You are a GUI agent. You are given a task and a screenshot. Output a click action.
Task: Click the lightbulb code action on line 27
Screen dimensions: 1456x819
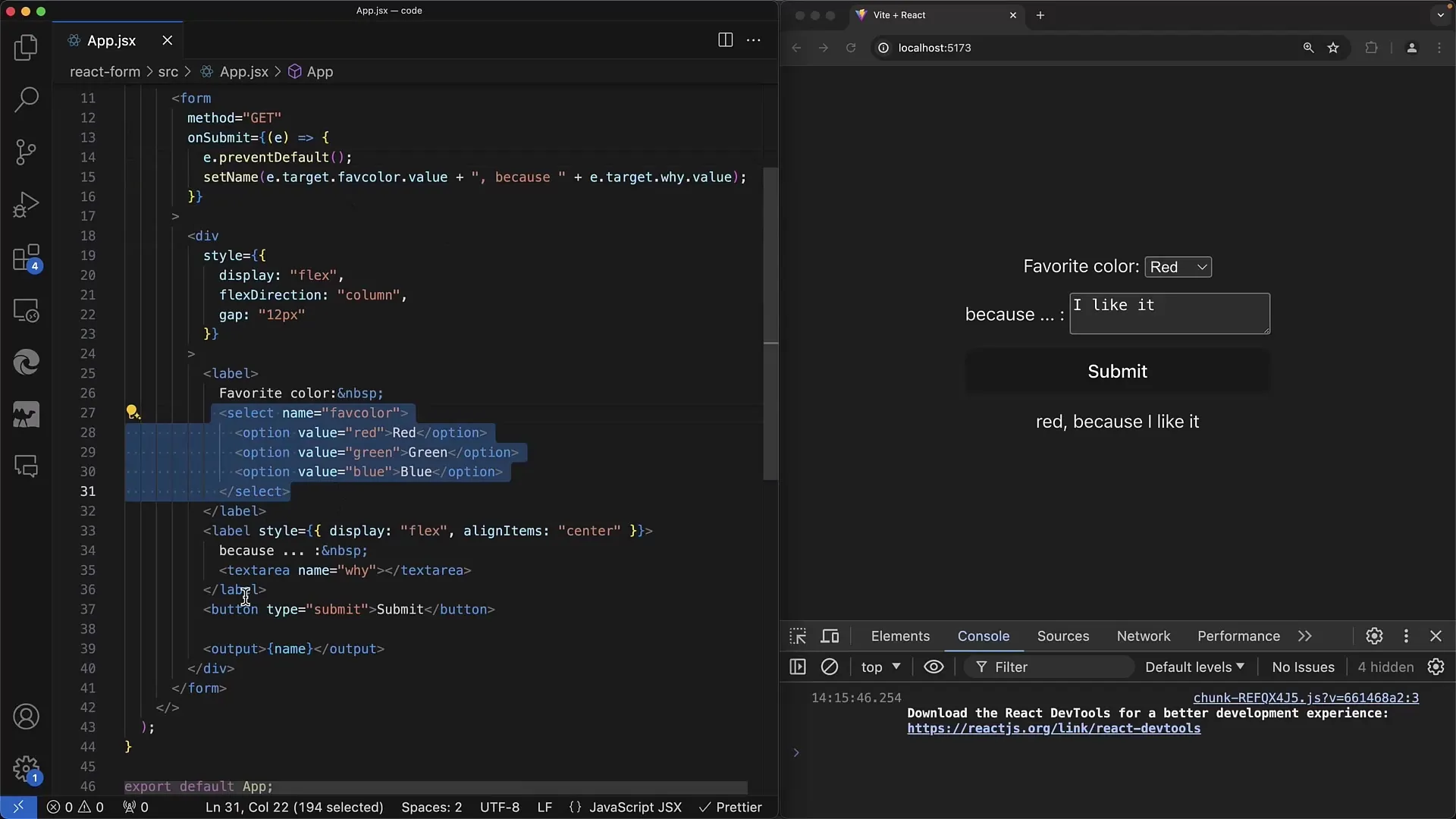pyautogui.click(x=133, y=412)
